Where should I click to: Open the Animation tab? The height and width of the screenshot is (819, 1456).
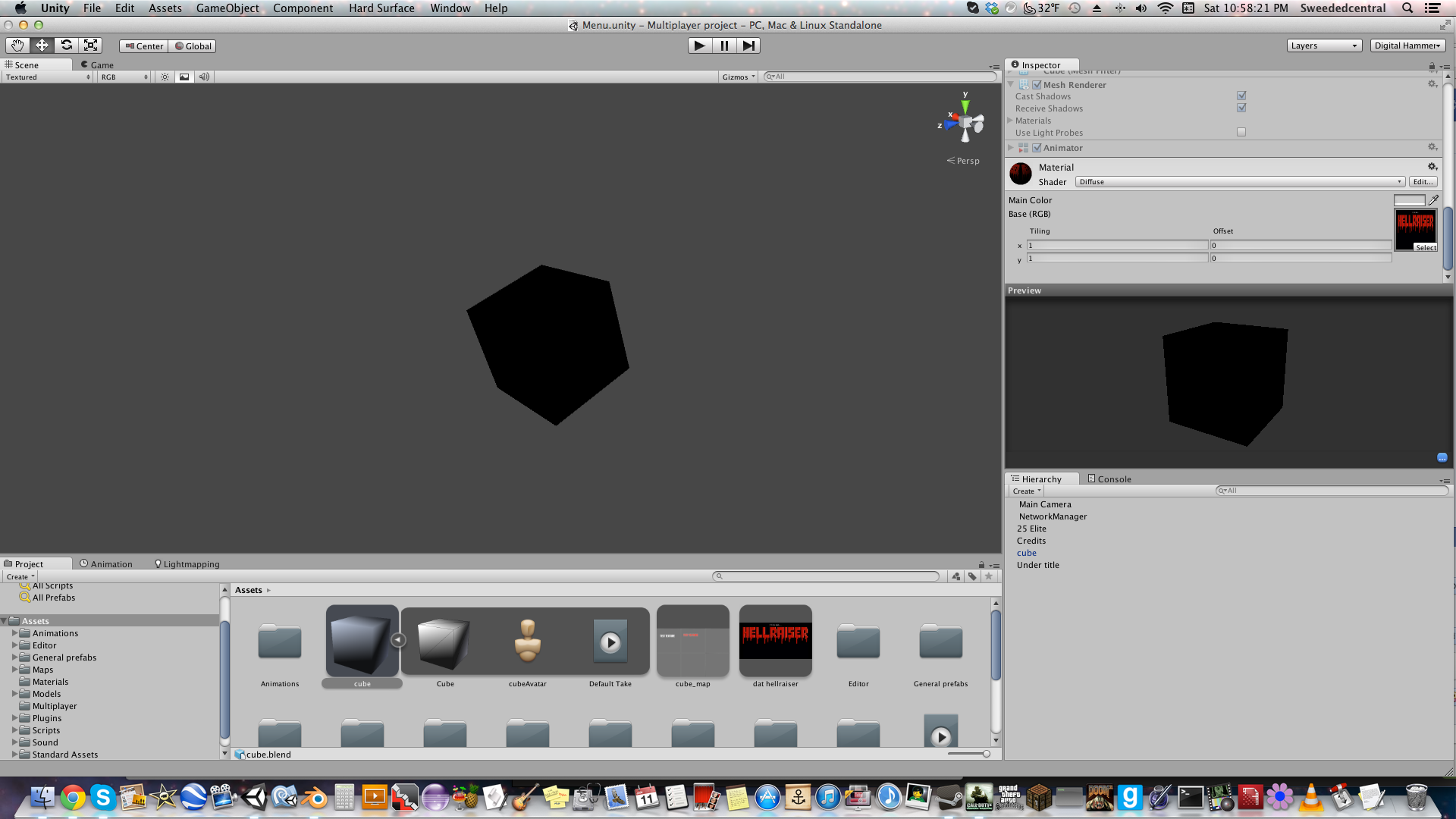105,563
